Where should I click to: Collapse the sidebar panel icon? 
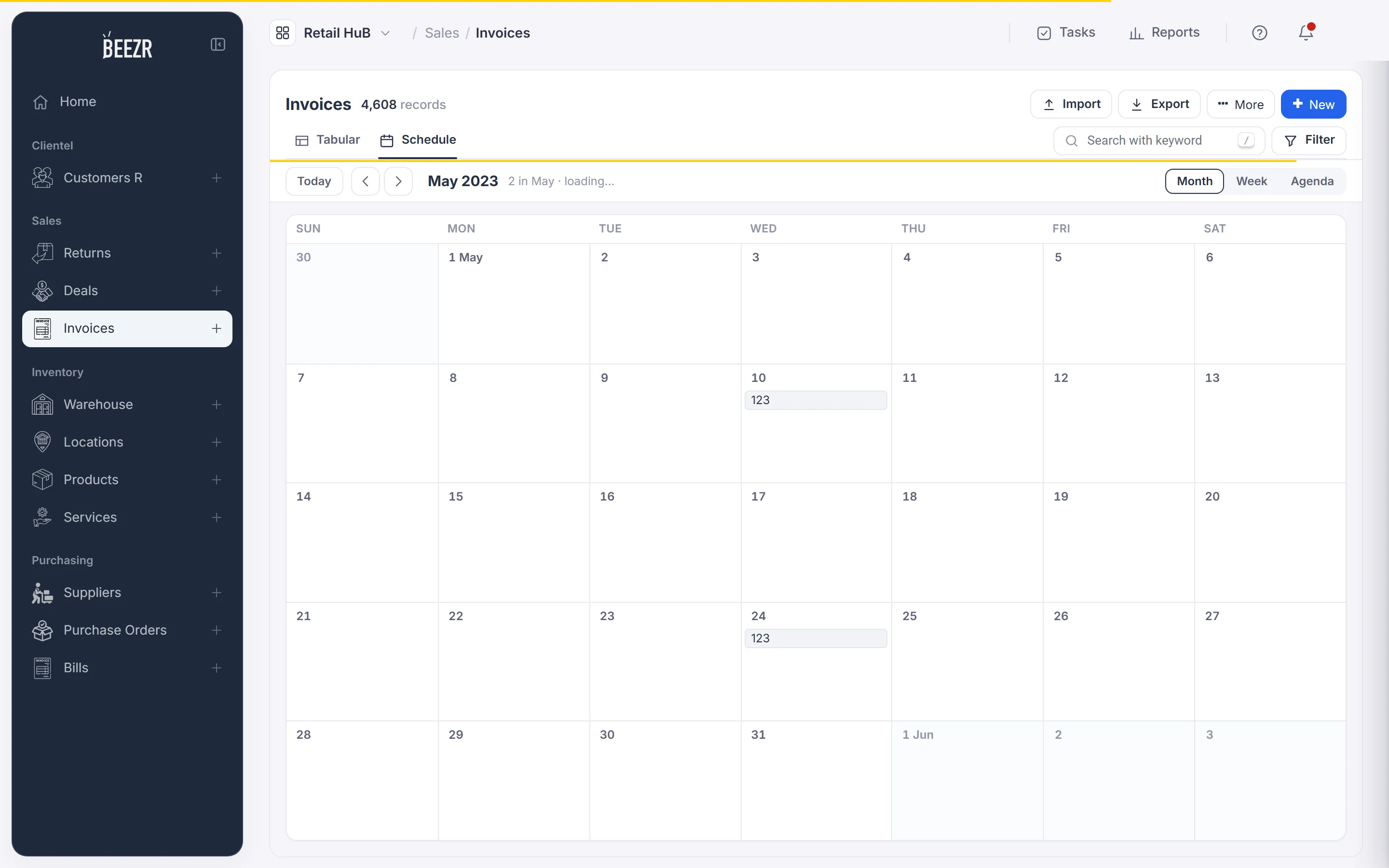pos(218,44)
